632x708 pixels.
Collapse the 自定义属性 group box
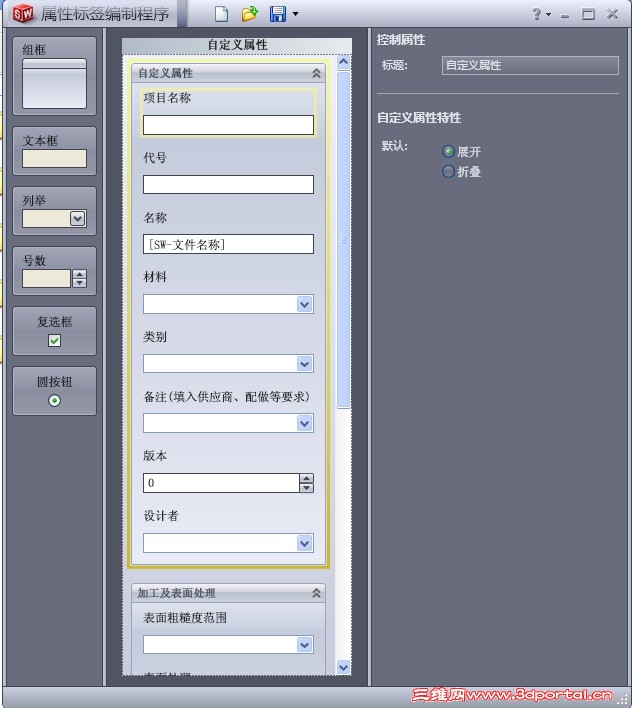pyautogui.click(x=316, y=73)
